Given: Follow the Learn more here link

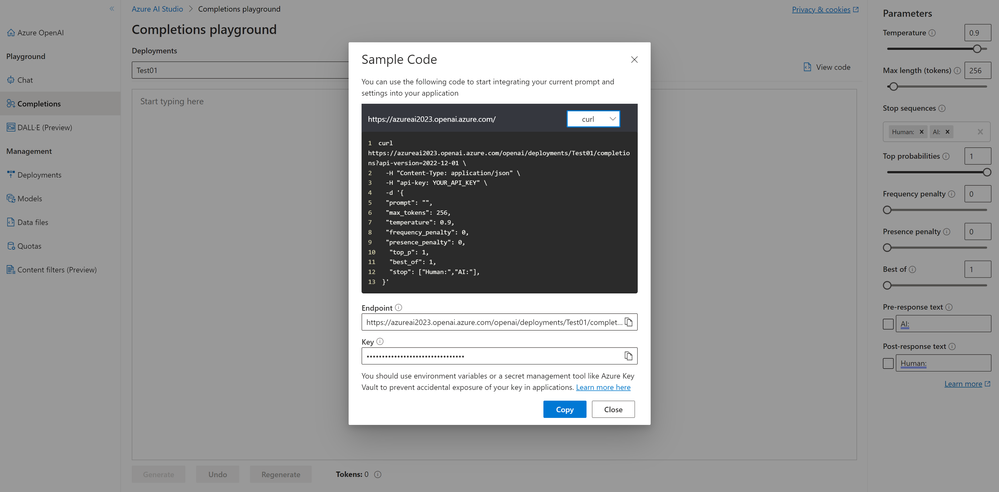Looking at the screenshot, I should coord(603,387).
